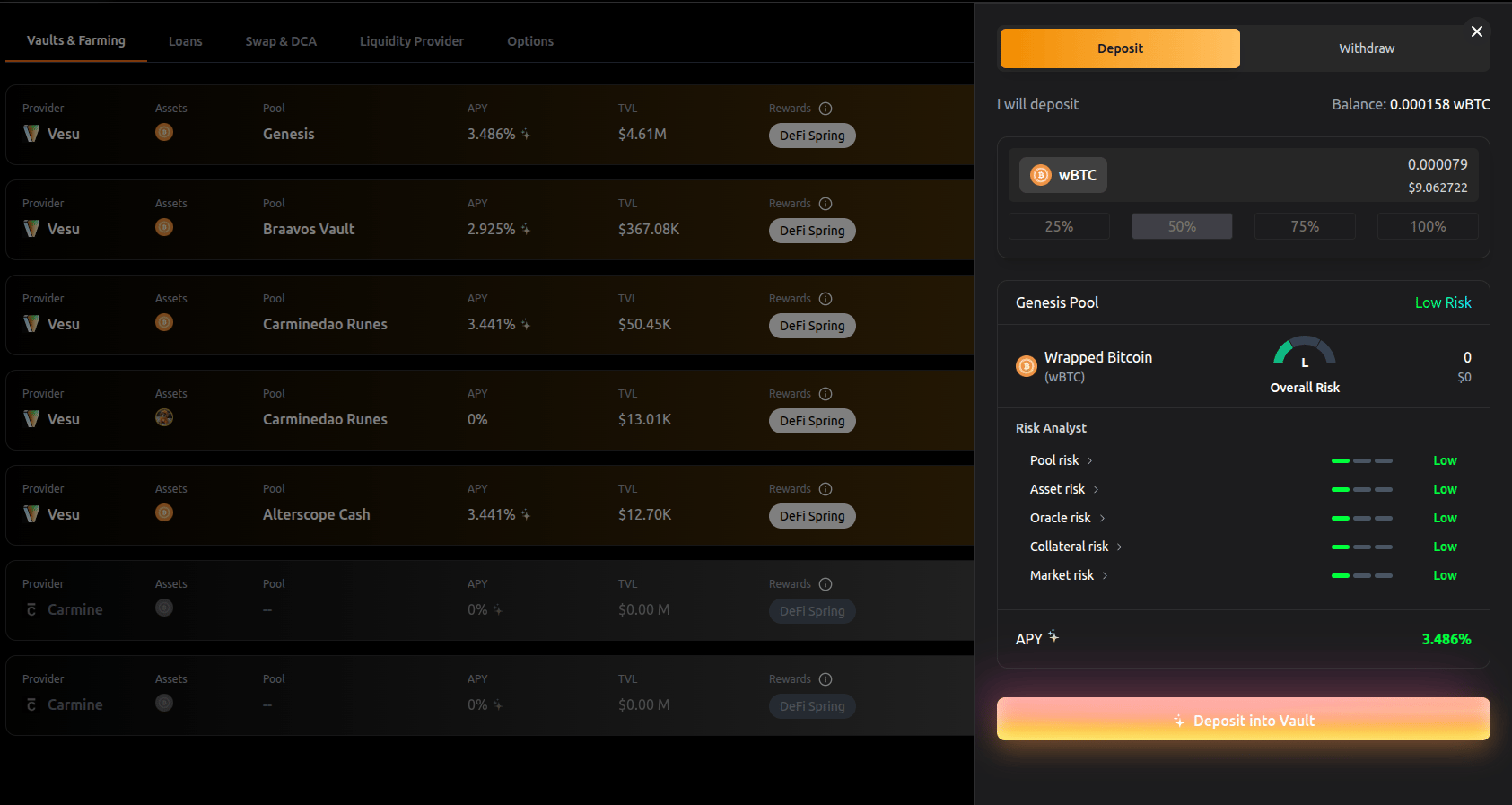Screen dimensions: 1512x805
Task: Click the wBTC asset icon in Braavos Vault row
Action: tap(164, 227)
